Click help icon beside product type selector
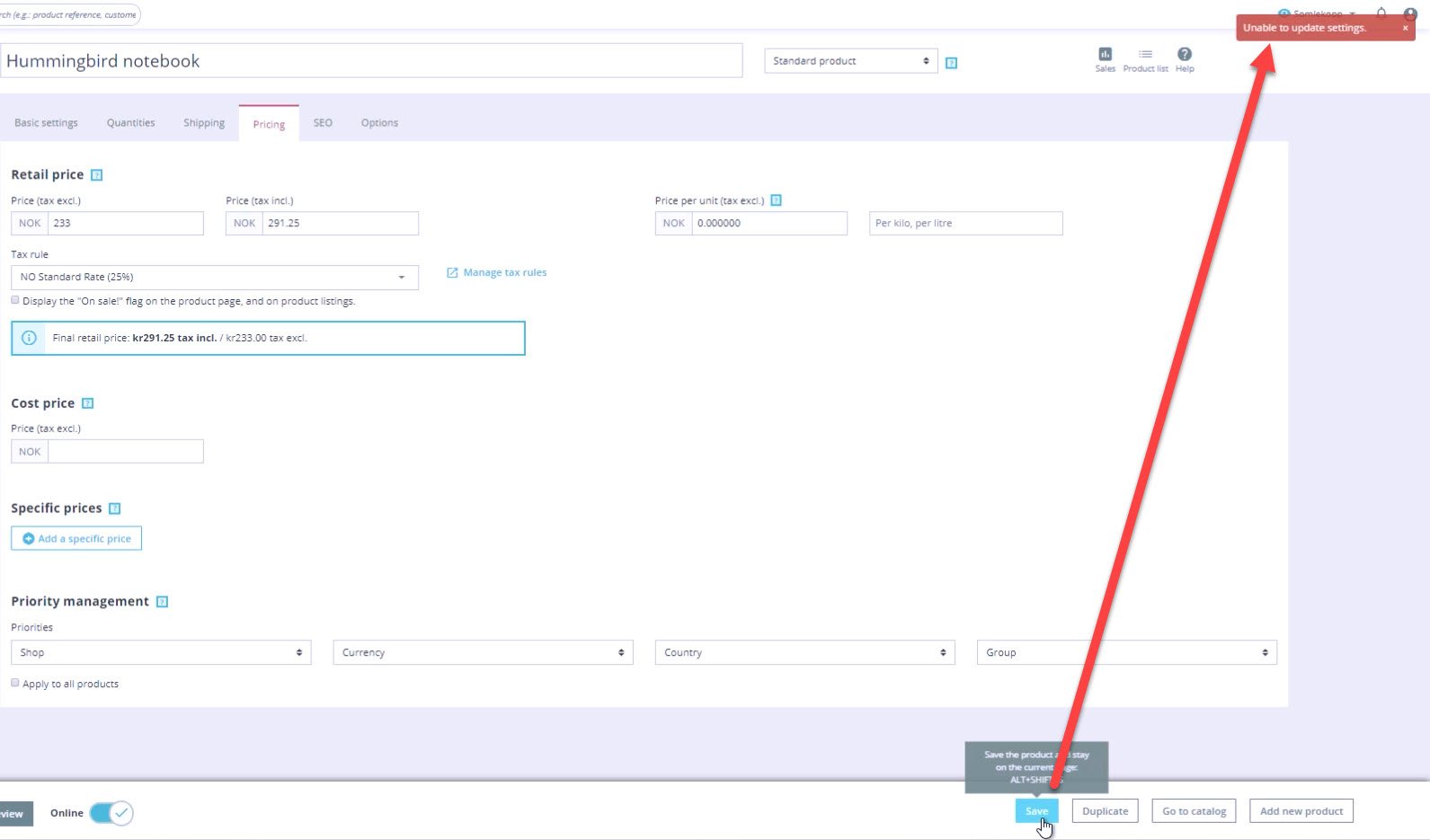The width and height of the screenshot is (1430, 840). (951, 63)
